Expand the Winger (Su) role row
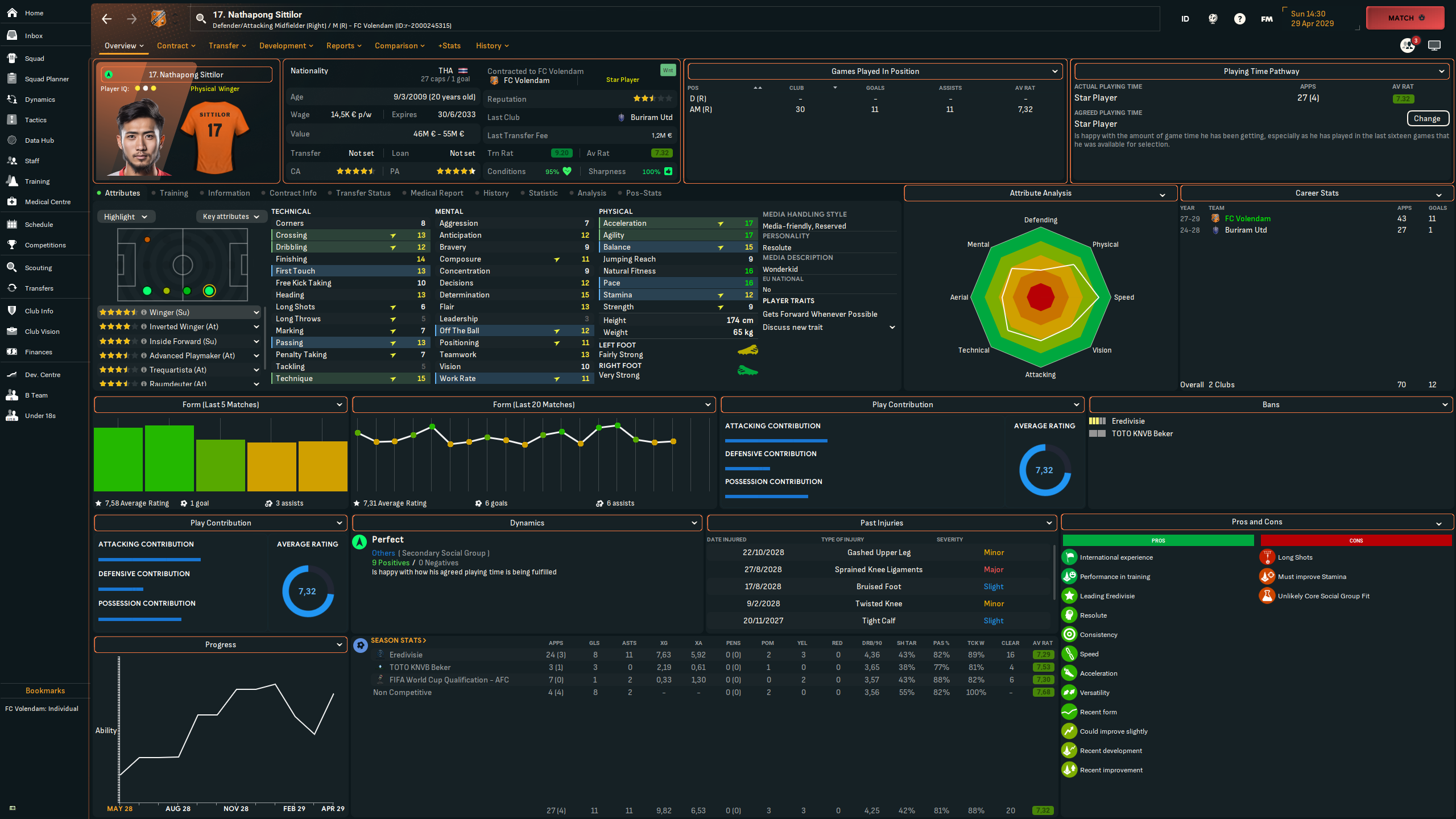1456x819 pixels. [256, 312]
